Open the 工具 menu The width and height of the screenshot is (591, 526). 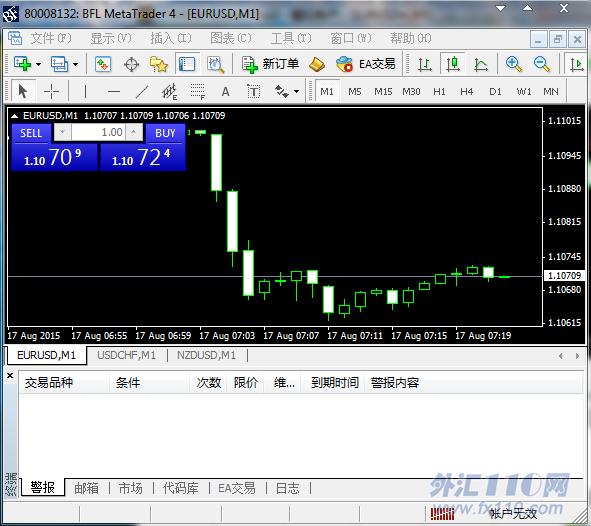pyautogui.click(x=291, y=38)
